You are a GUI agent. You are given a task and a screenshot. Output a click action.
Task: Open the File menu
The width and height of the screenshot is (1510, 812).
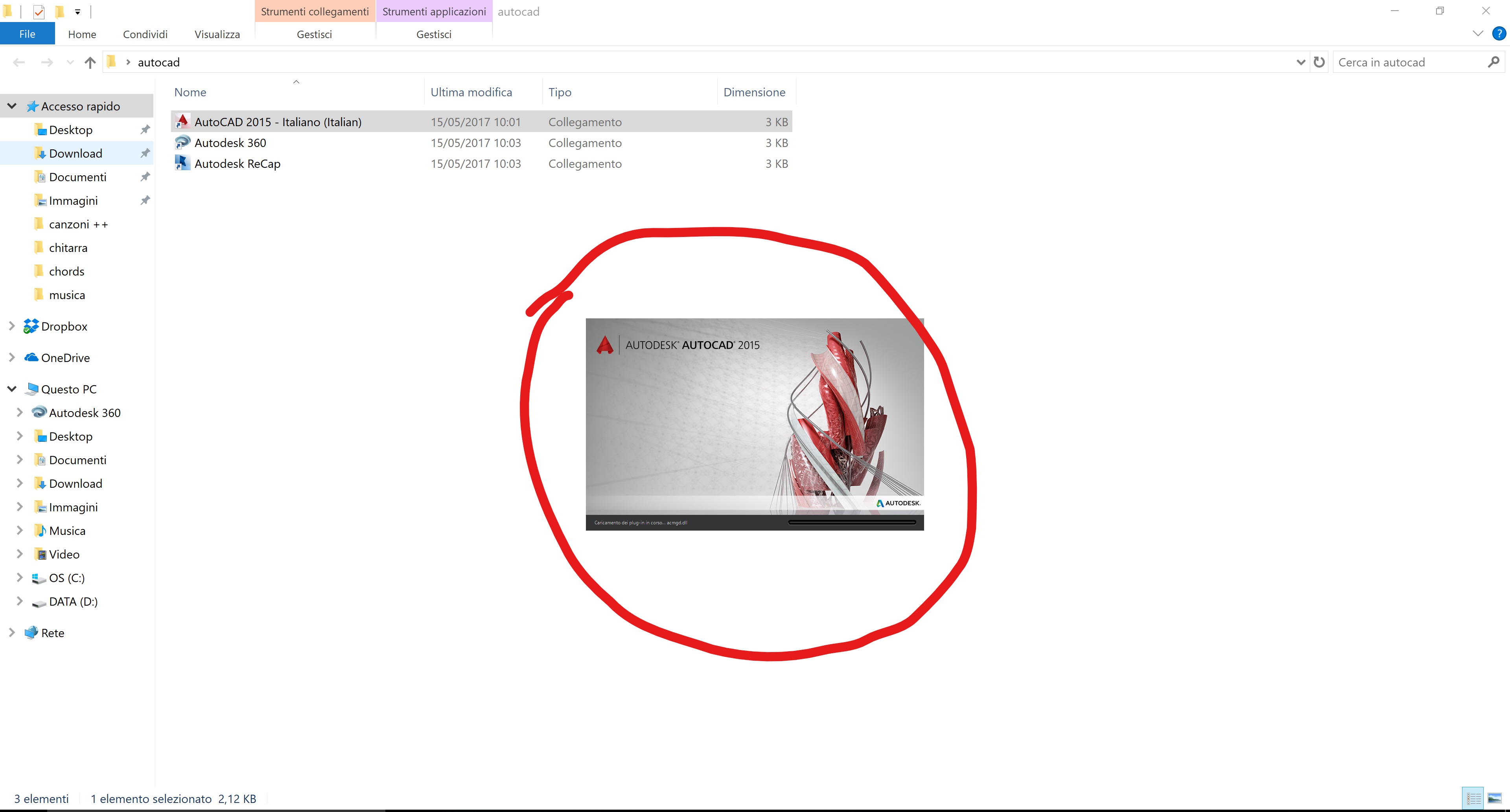click(27, 34)
